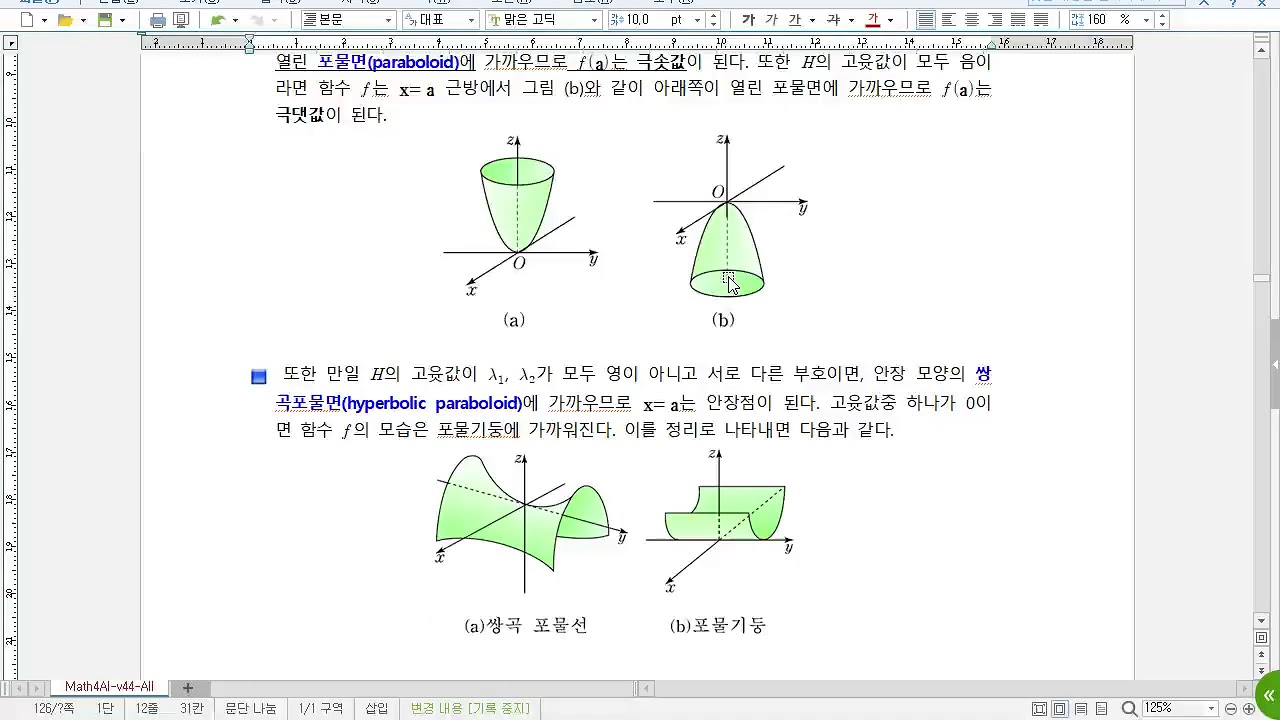Select the Math4AI-v44-All document tab
The image size is (1280, 720).
click(109, 687)
